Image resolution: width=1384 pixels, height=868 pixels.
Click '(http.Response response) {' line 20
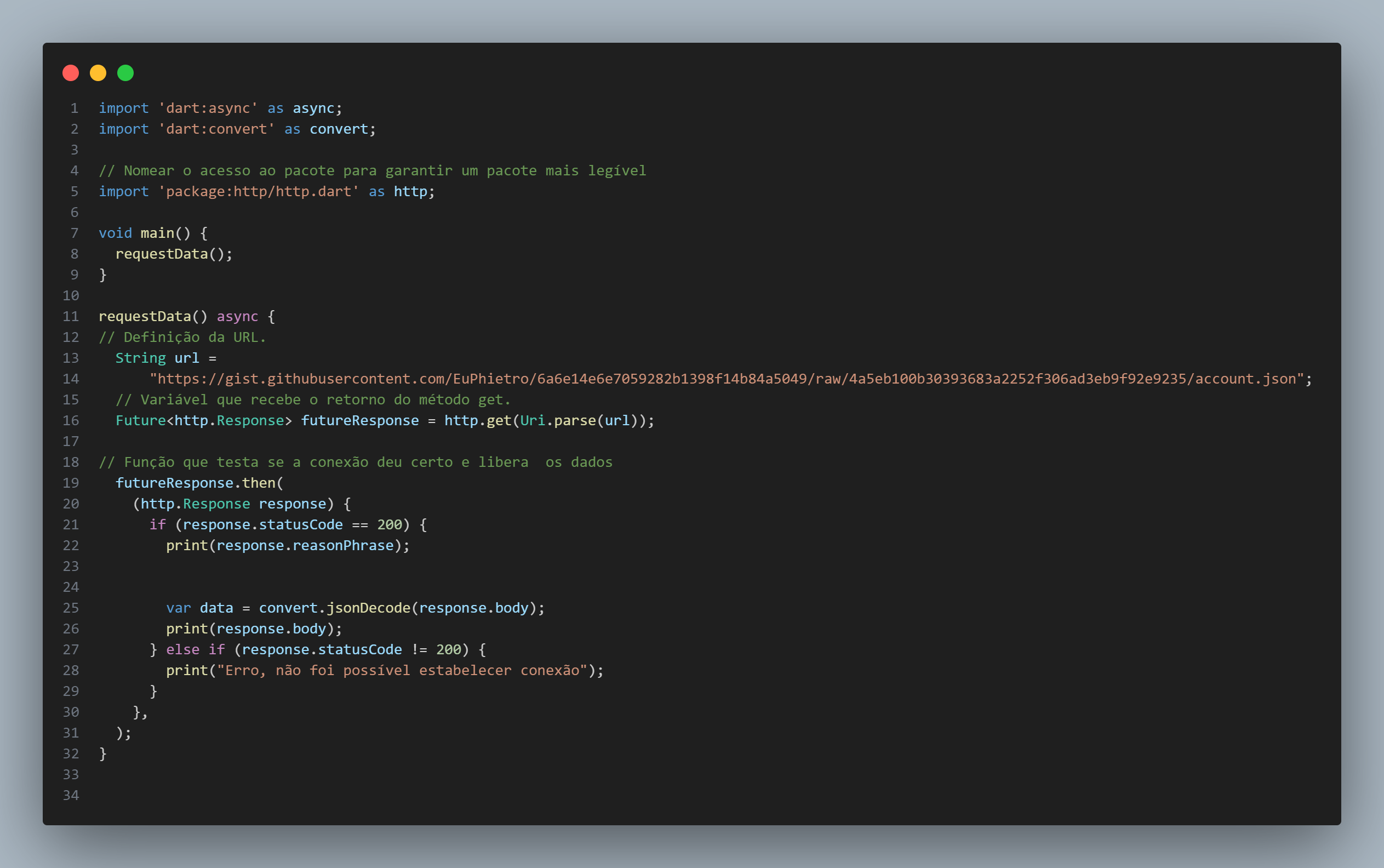click(242, 504)
